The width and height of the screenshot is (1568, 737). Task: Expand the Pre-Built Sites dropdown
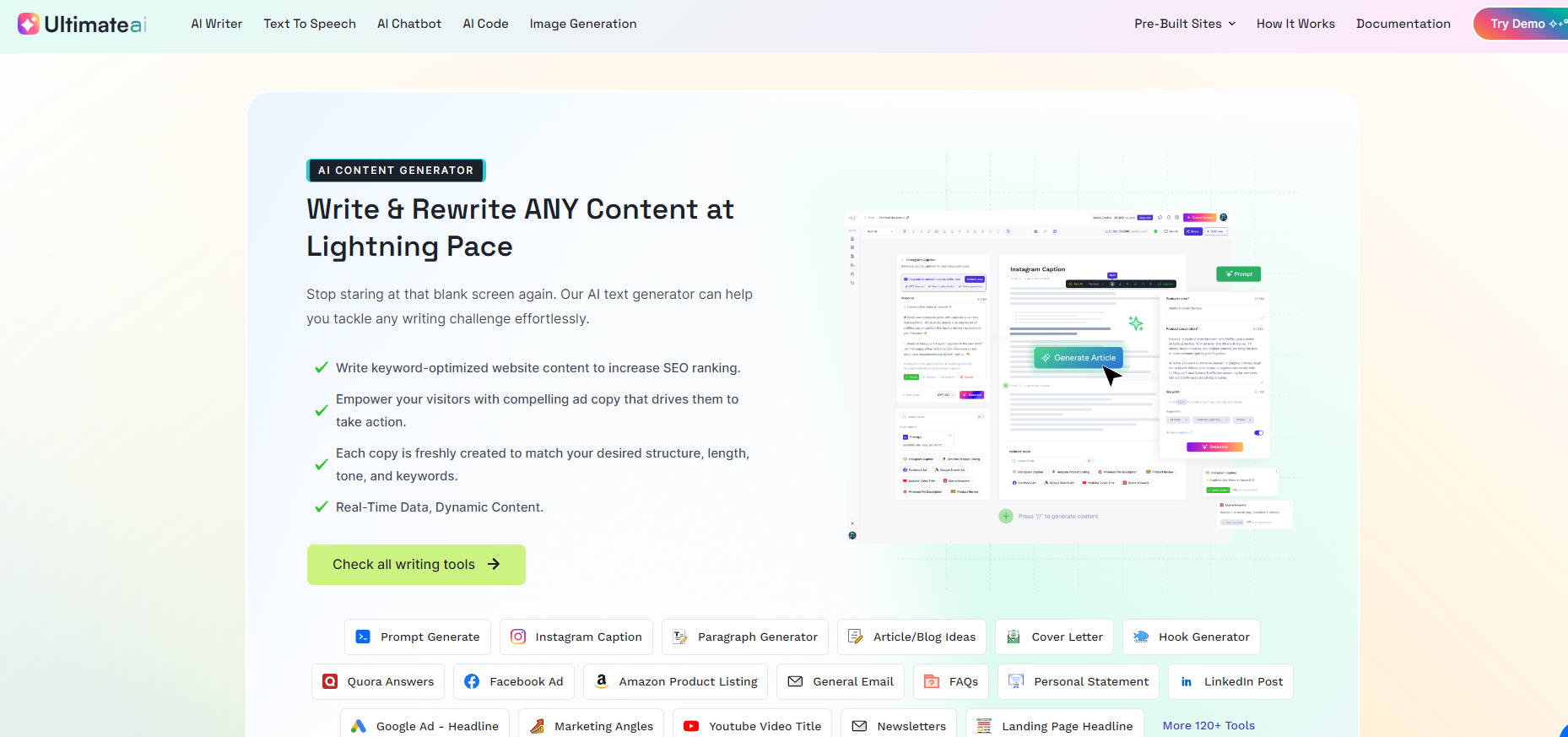tap(1185, 24)
